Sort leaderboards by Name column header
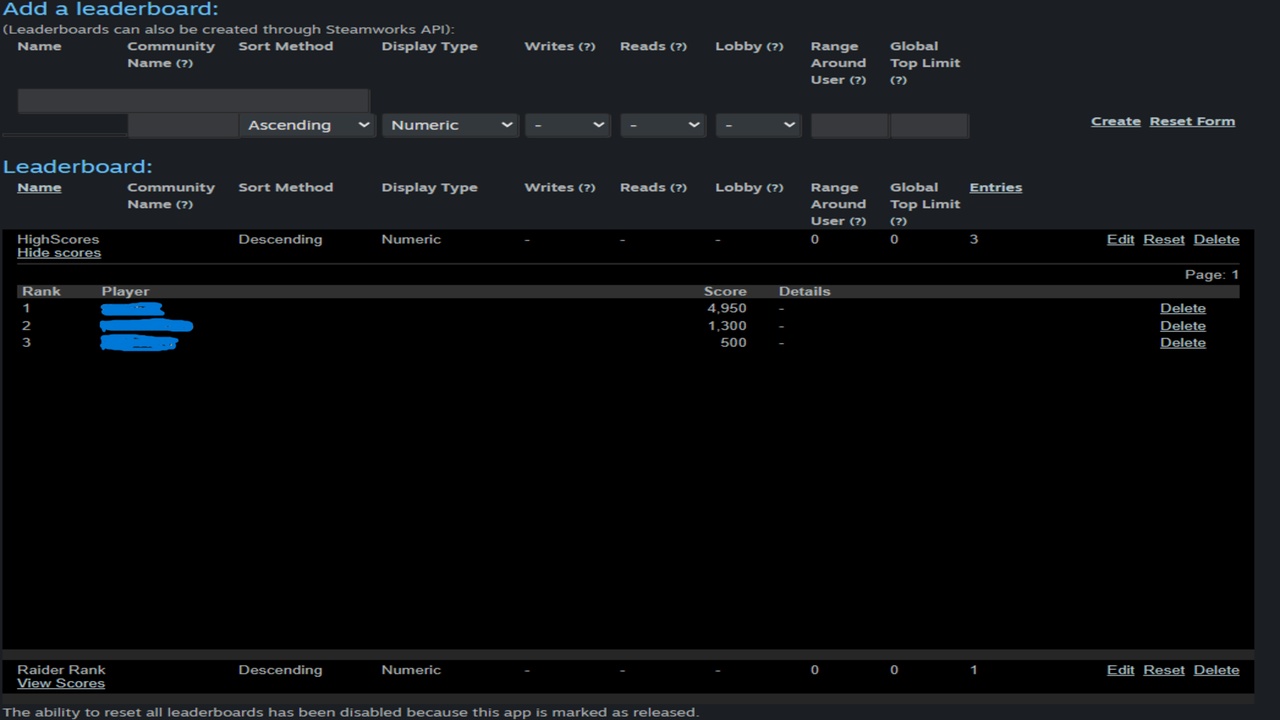This screenshot has height=720, width=1280. tap(39, 187)
